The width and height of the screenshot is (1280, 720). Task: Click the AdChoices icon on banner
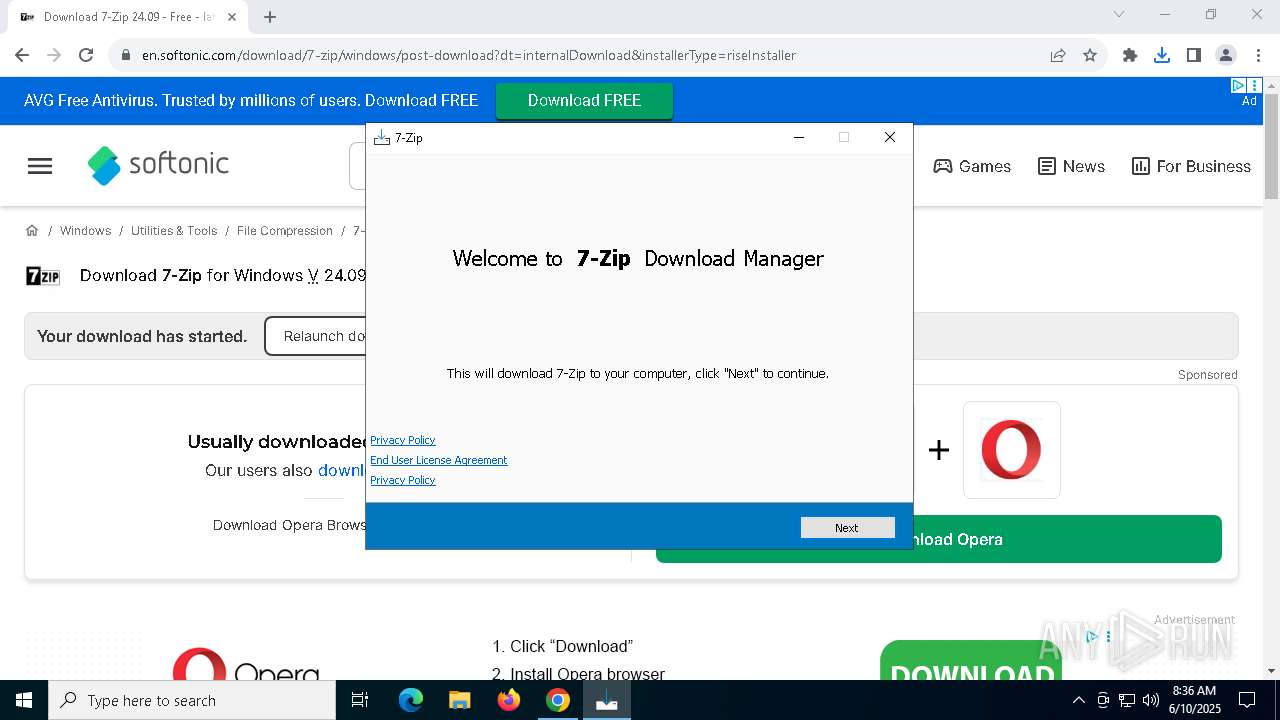coord(1237,86)
